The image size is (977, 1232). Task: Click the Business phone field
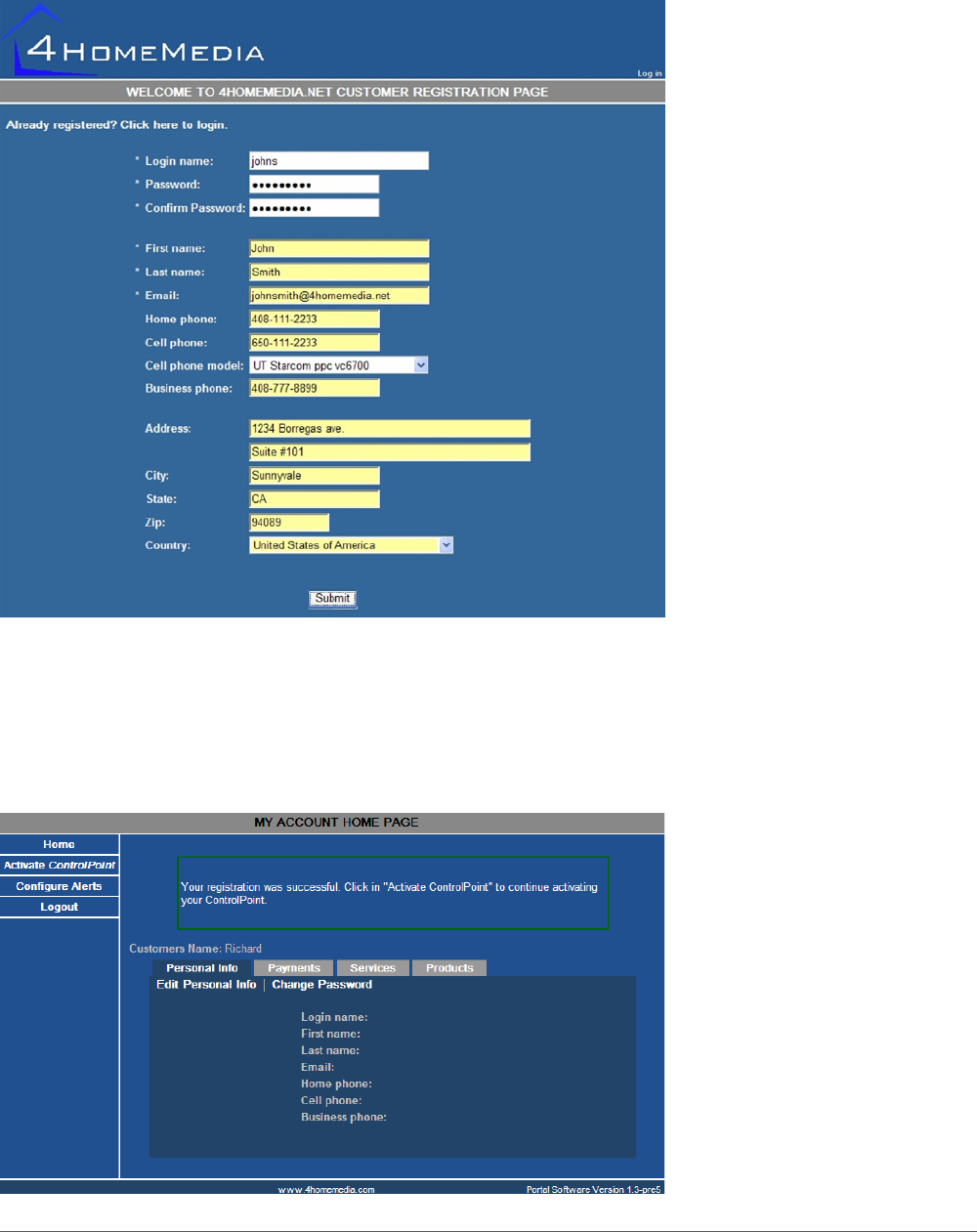[315, 389]
